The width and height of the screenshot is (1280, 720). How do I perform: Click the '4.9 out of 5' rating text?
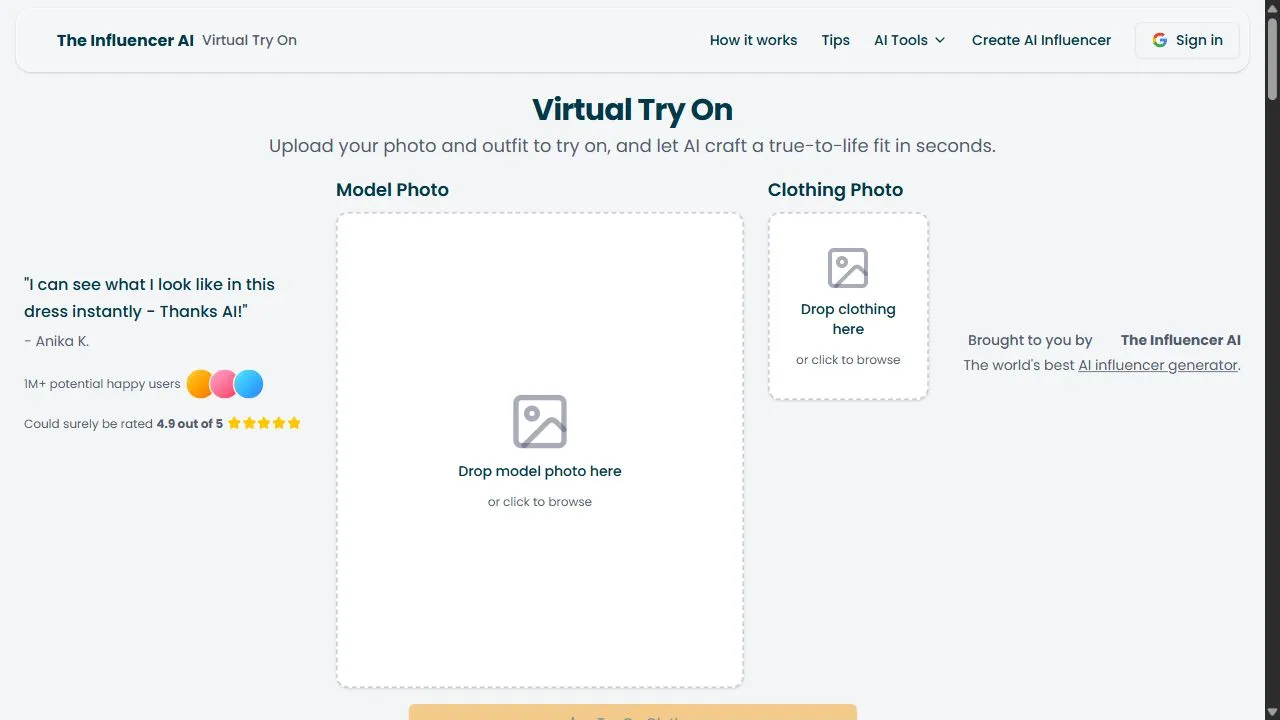[x=190, y=424]
